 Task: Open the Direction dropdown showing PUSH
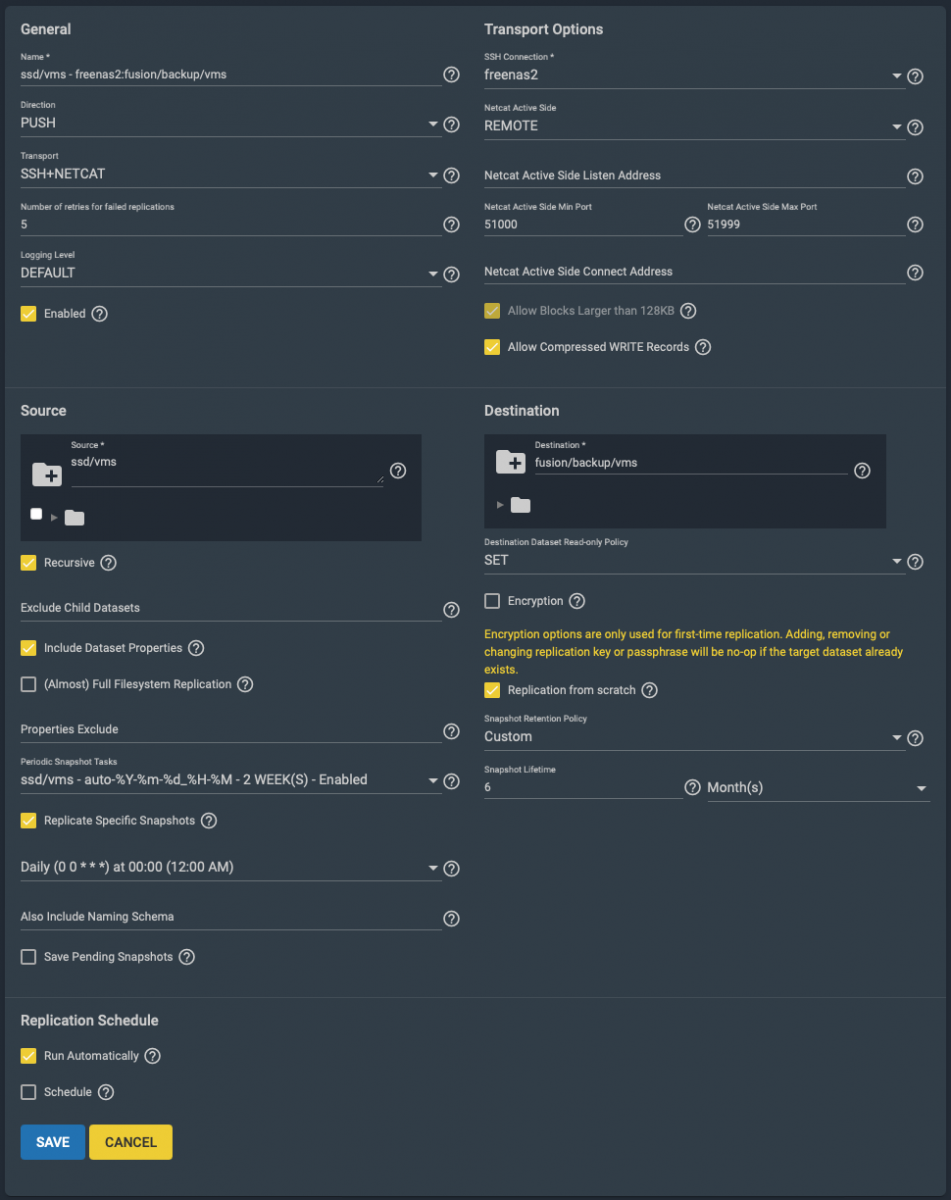231,124
